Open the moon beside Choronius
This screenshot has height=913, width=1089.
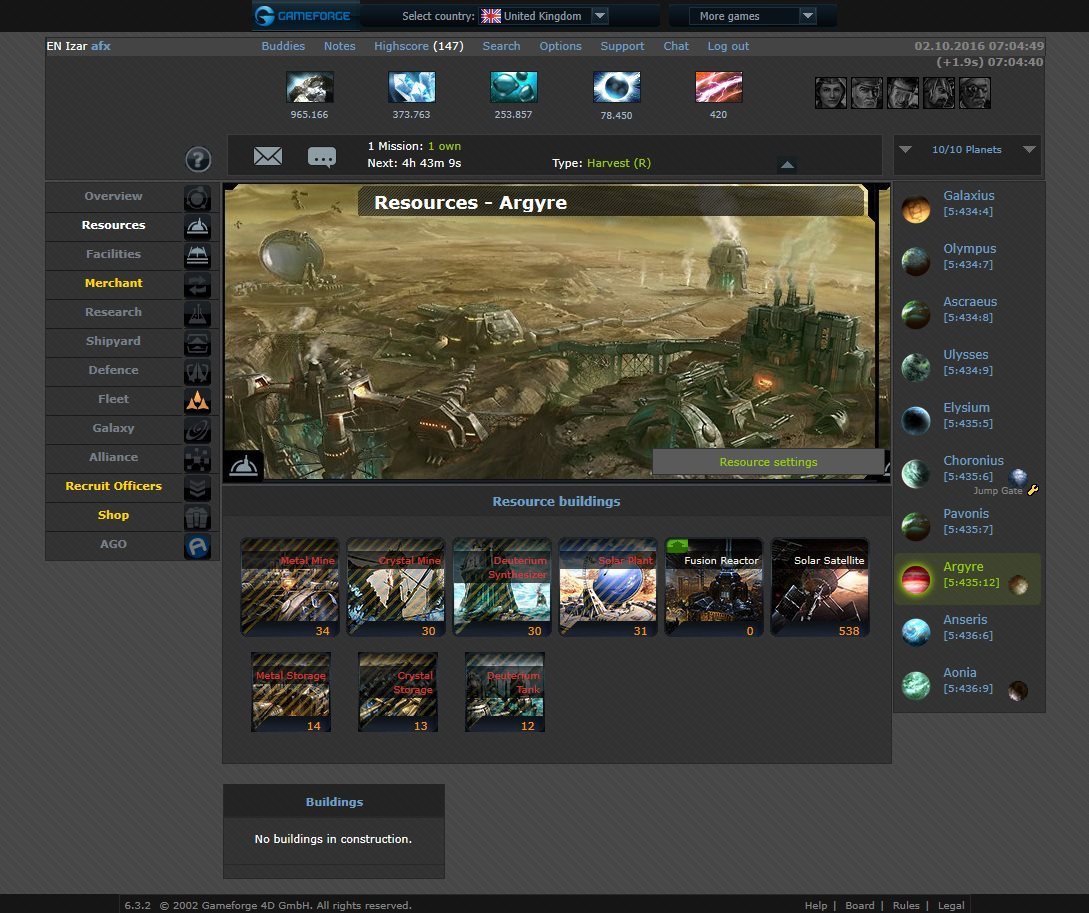pyautogui.click(x=1018, y=477)
